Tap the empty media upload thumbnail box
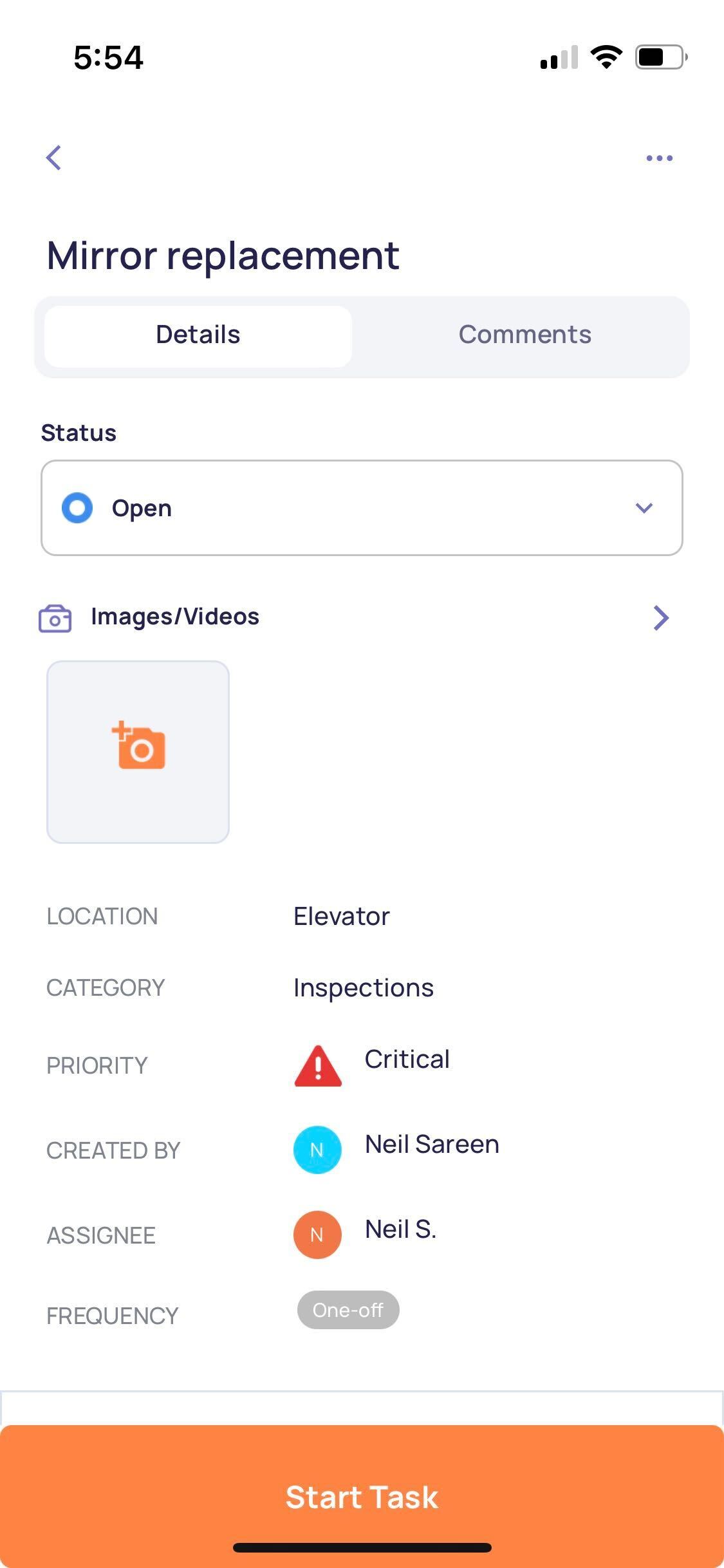 click(x=138, y=752)
